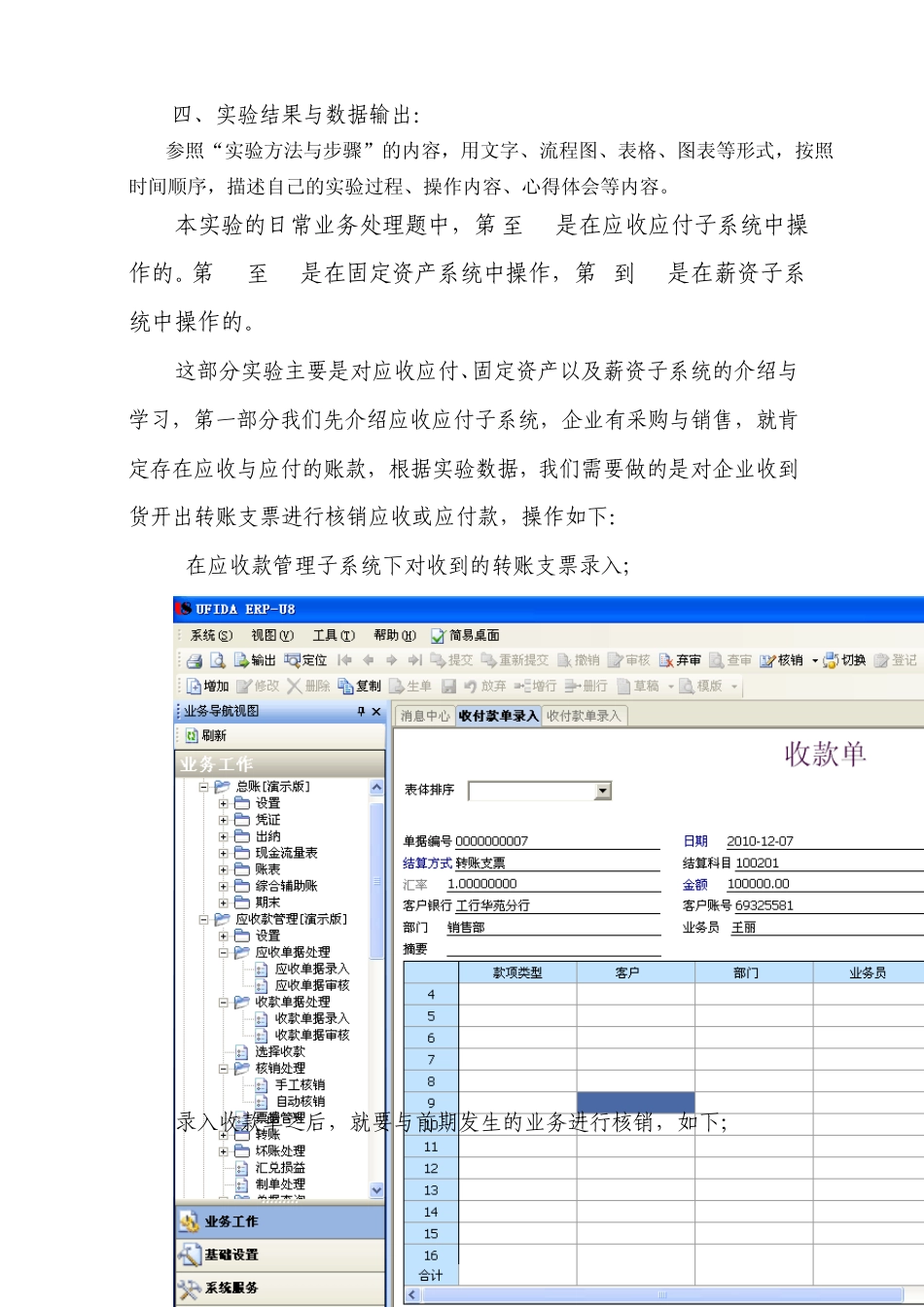Switch to the 消息中心 tab
Screen dimensions: 924x1307
[x=425, y=716]
